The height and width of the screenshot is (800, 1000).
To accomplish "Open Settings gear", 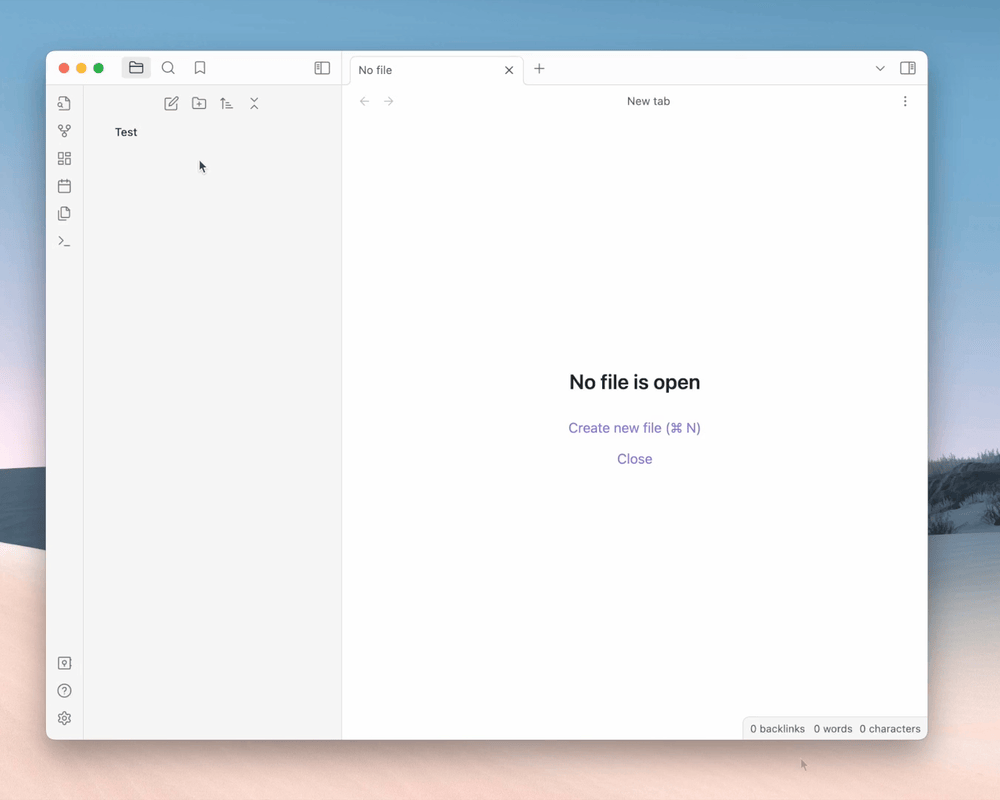I will coord(64,718).
